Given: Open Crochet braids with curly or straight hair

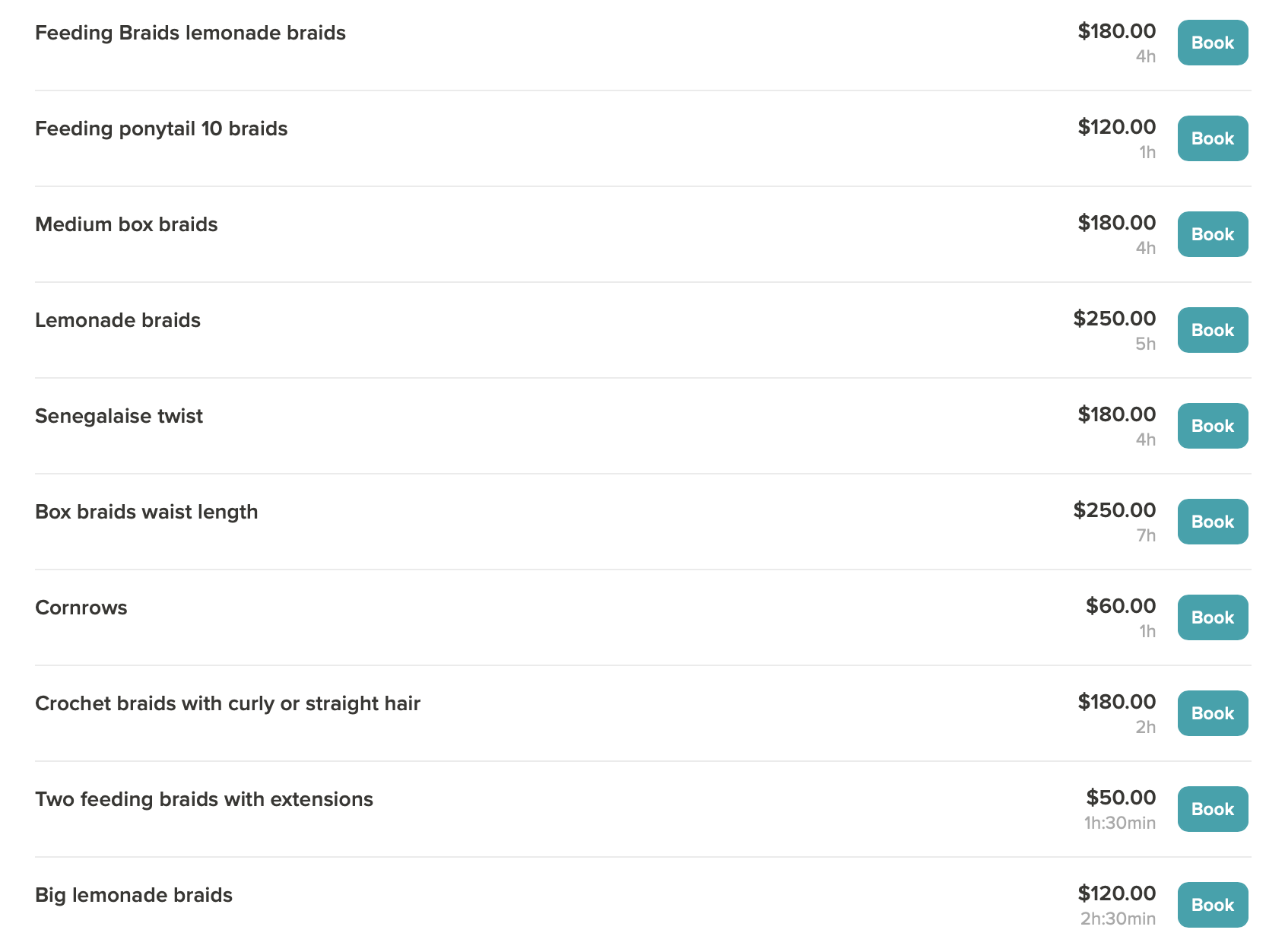Looking at the screenshot, I should (227, 704).
